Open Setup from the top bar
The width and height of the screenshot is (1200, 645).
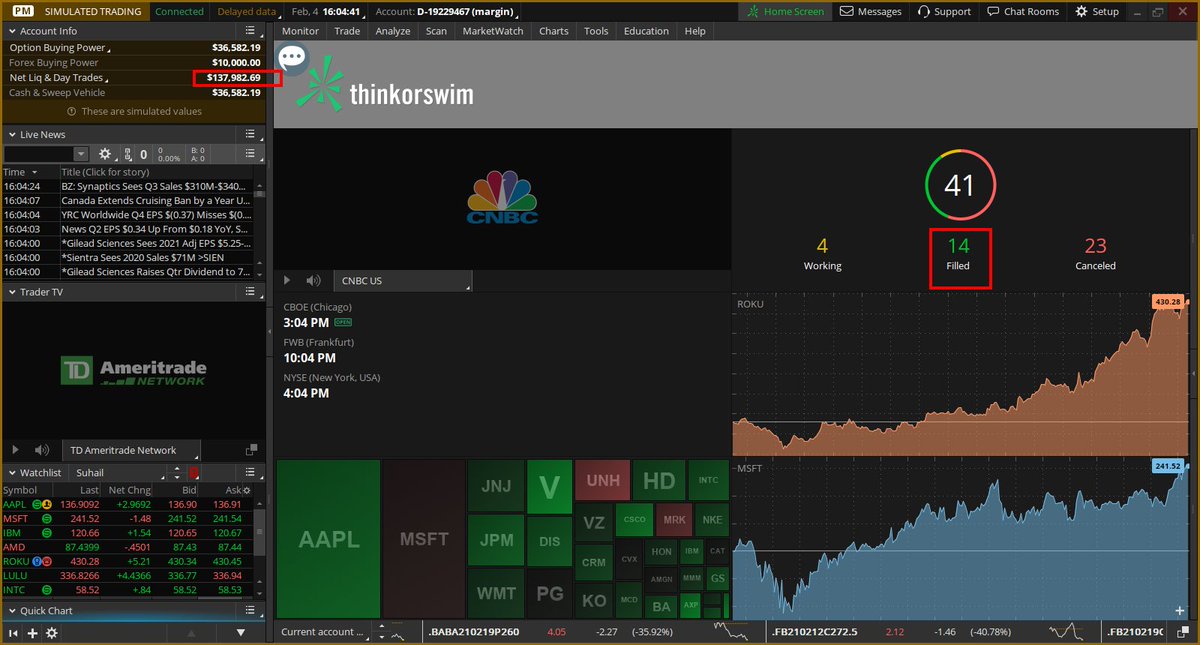[1096, 11]
